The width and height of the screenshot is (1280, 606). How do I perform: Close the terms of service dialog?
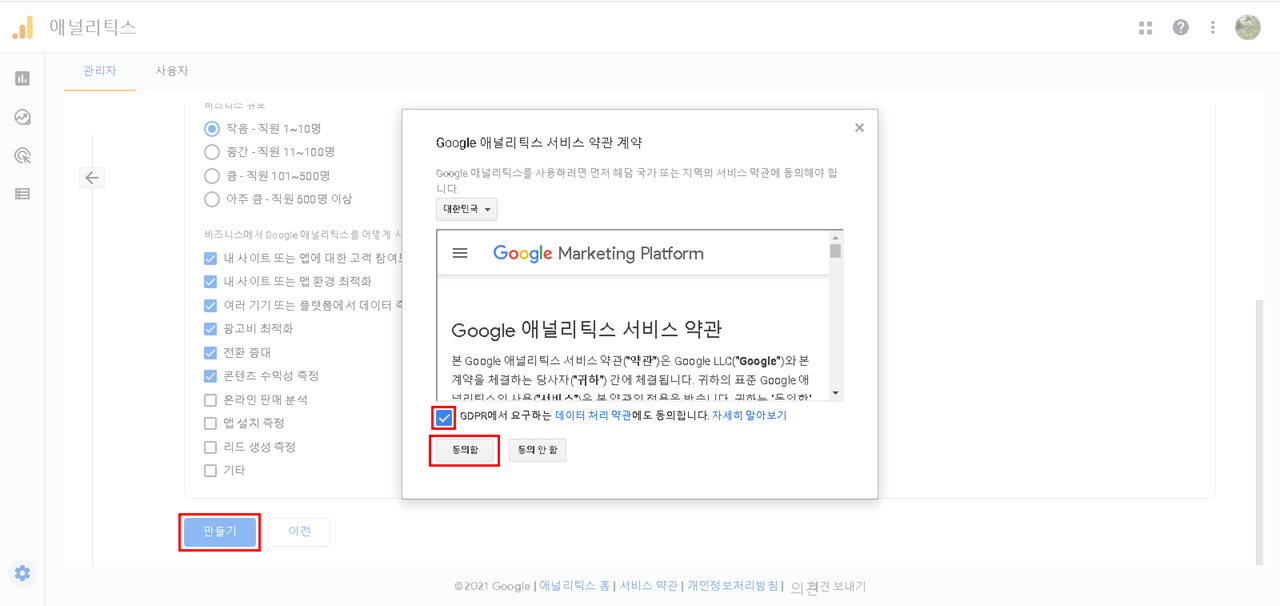(859, 128)
